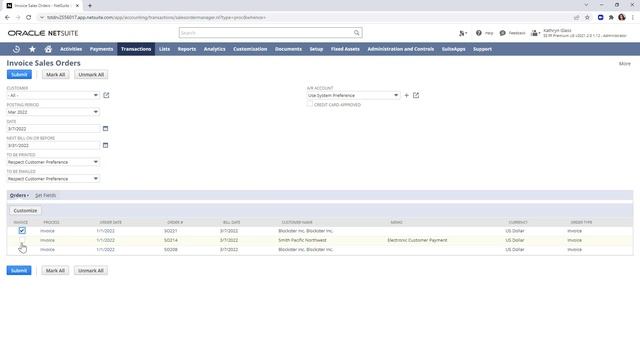Open the Documents menu
Screen dimensions: 640x360
[x=288, y=49]
